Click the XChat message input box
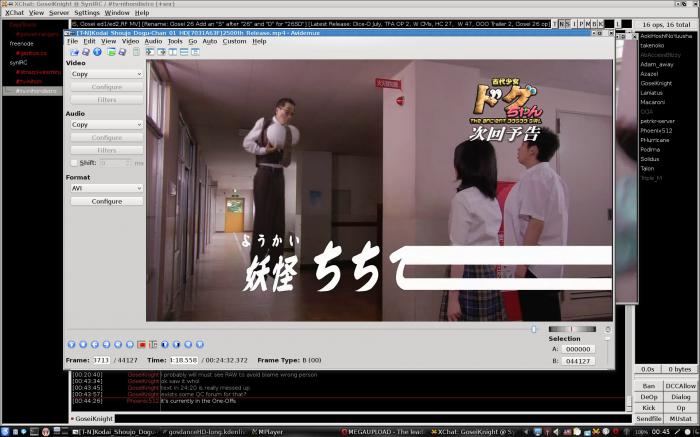 click(373, 419)
